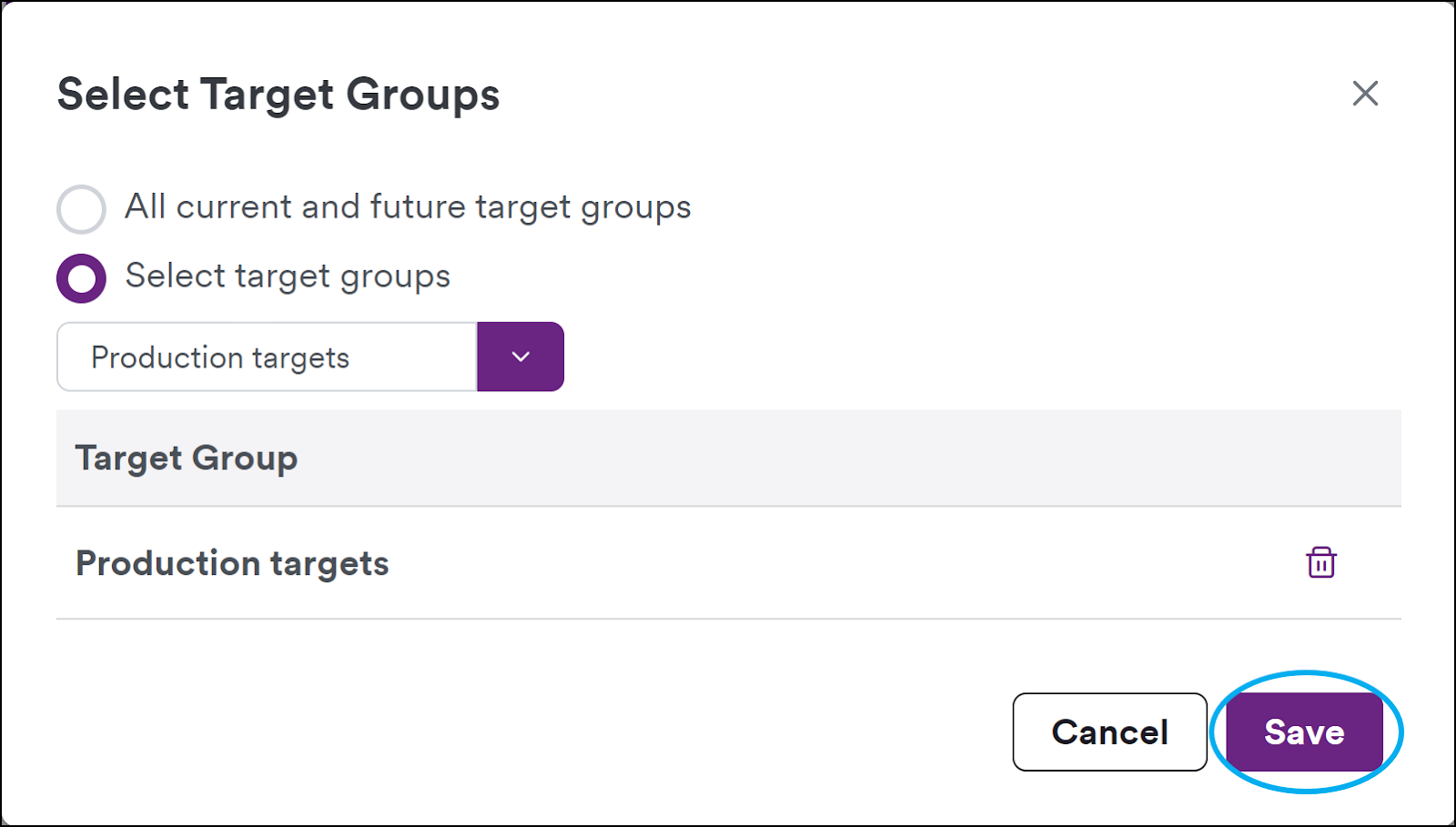Click the Production targets dropdown text field
Viewport: 1456px width, 827px height.
(267, 357)
